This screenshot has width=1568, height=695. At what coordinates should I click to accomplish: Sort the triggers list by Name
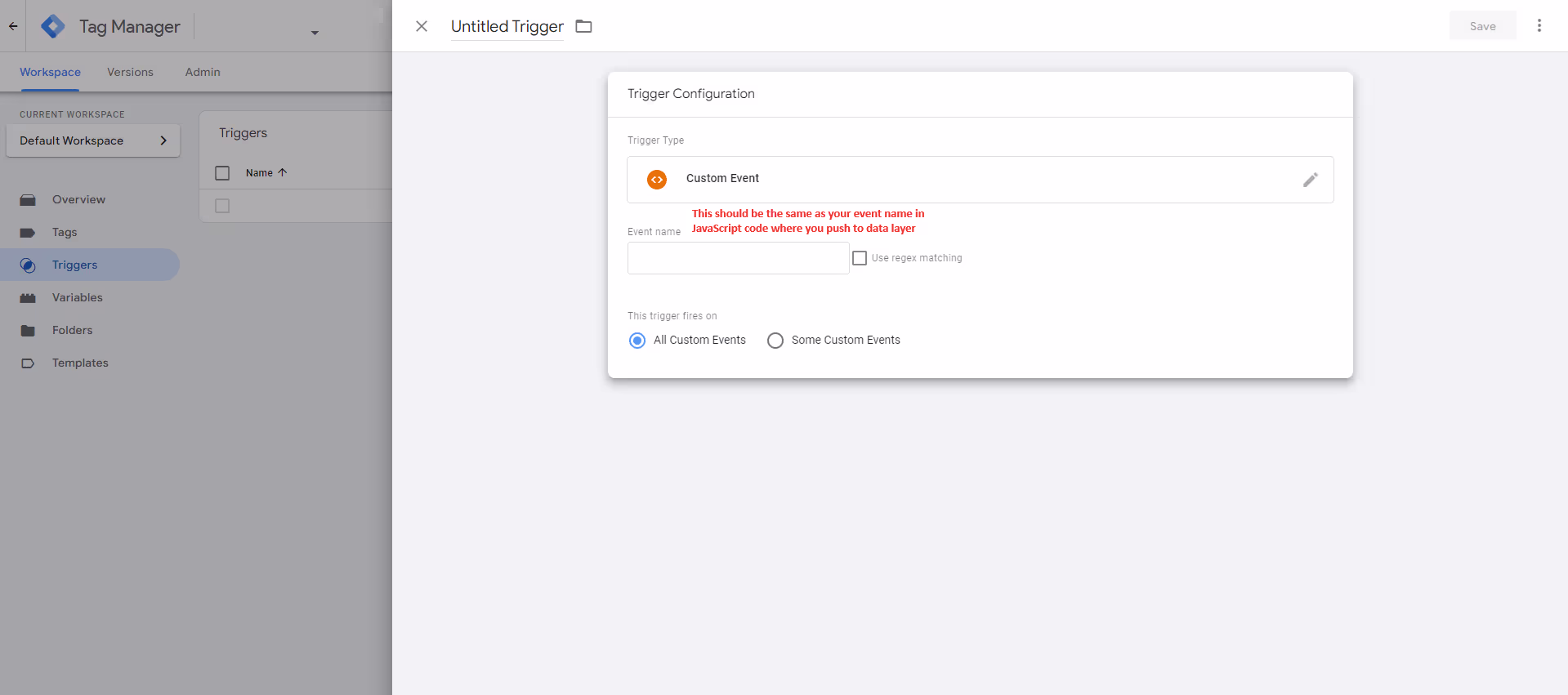point(259,173)
